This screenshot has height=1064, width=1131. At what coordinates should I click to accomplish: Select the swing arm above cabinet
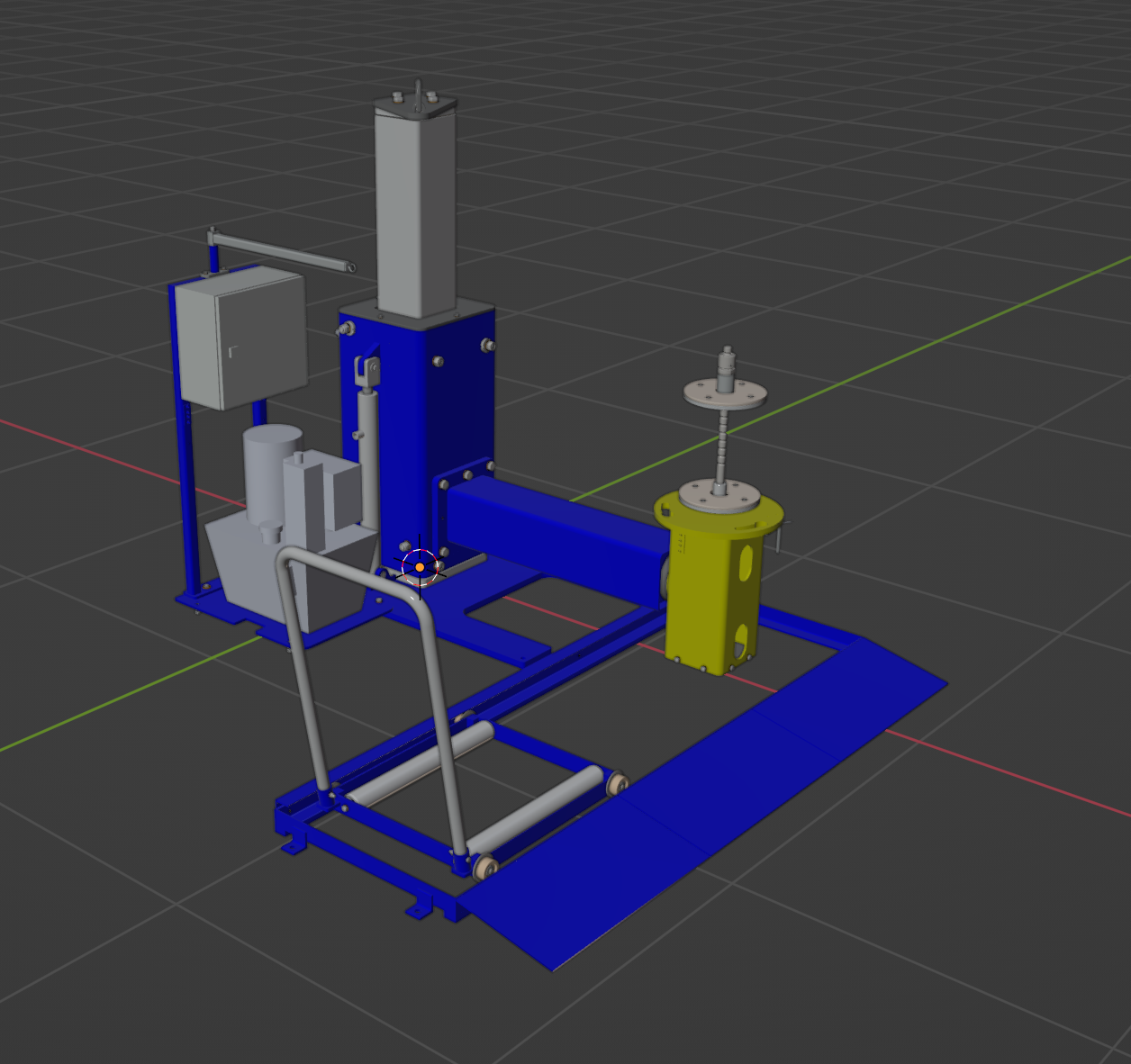pyautogui.click(x=279, y=250)
